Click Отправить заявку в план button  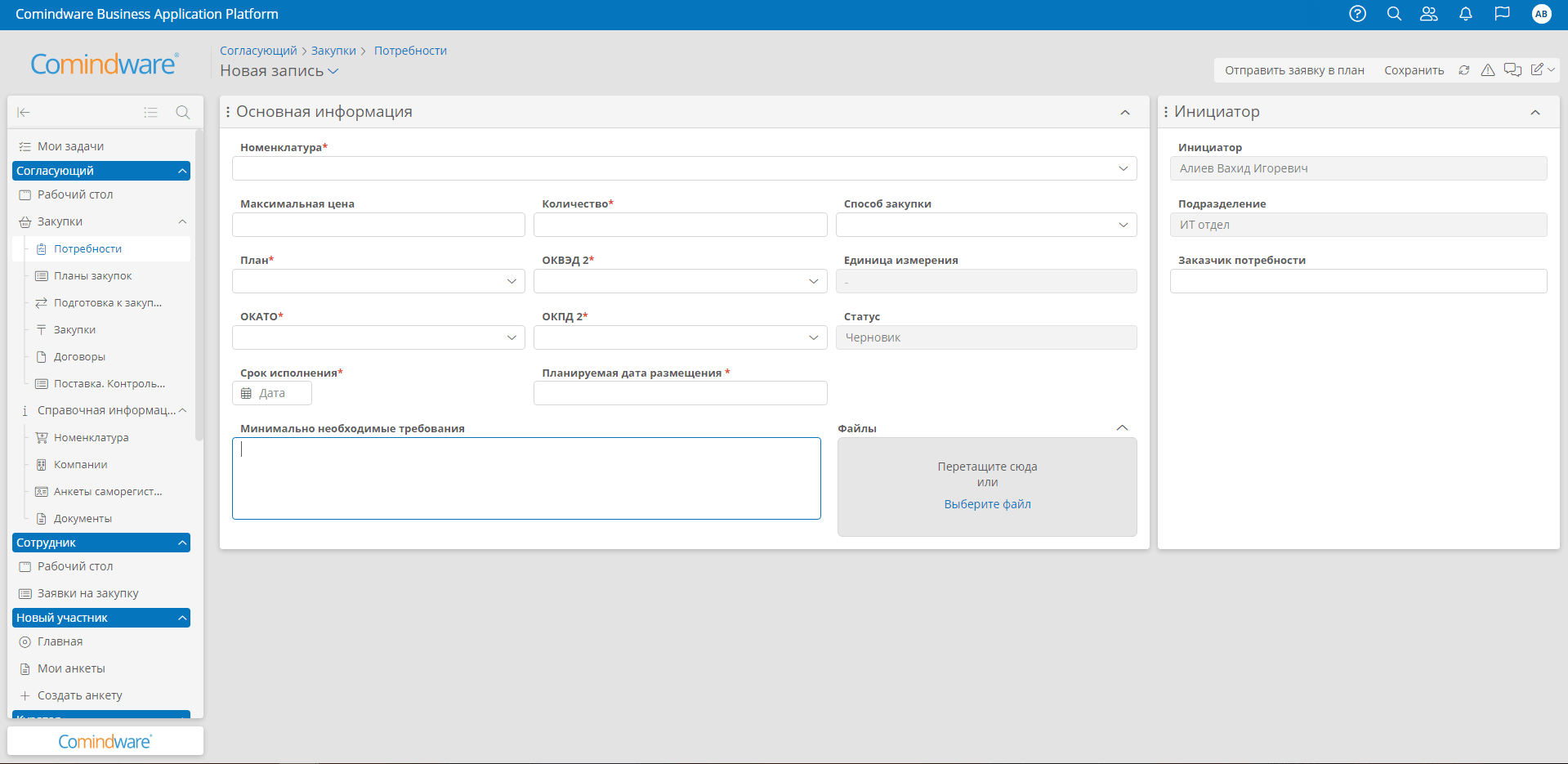[x=1294, y=70]
